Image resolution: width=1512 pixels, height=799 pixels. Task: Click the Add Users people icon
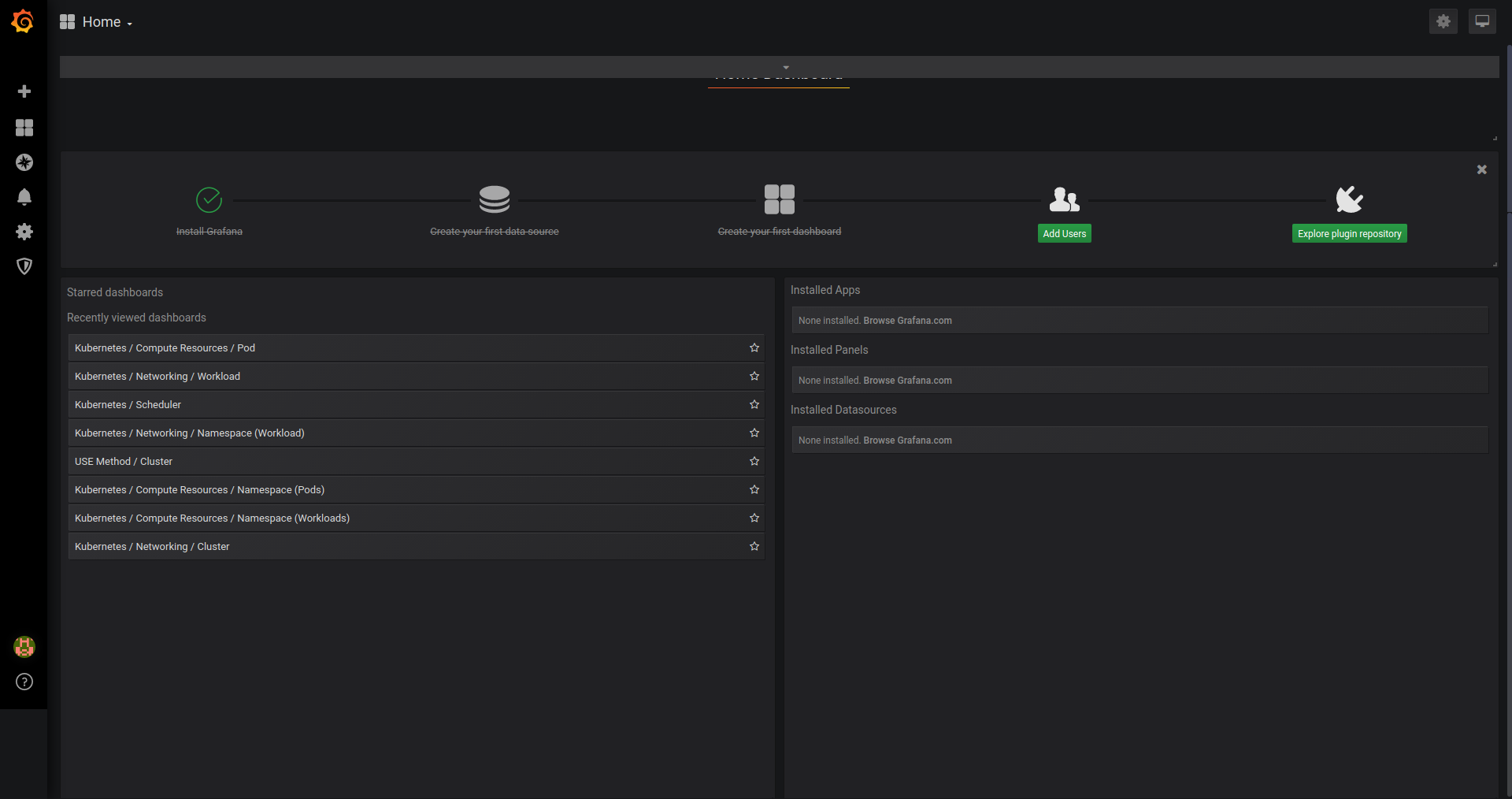pos(1065,199)
